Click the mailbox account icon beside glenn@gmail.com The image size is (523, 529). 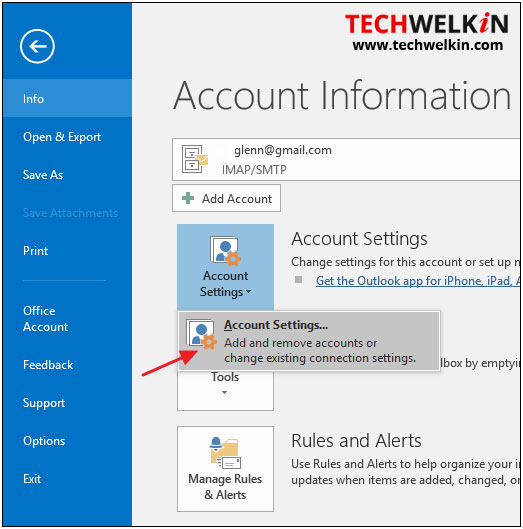pyautogui.click(x=195, y=159)
